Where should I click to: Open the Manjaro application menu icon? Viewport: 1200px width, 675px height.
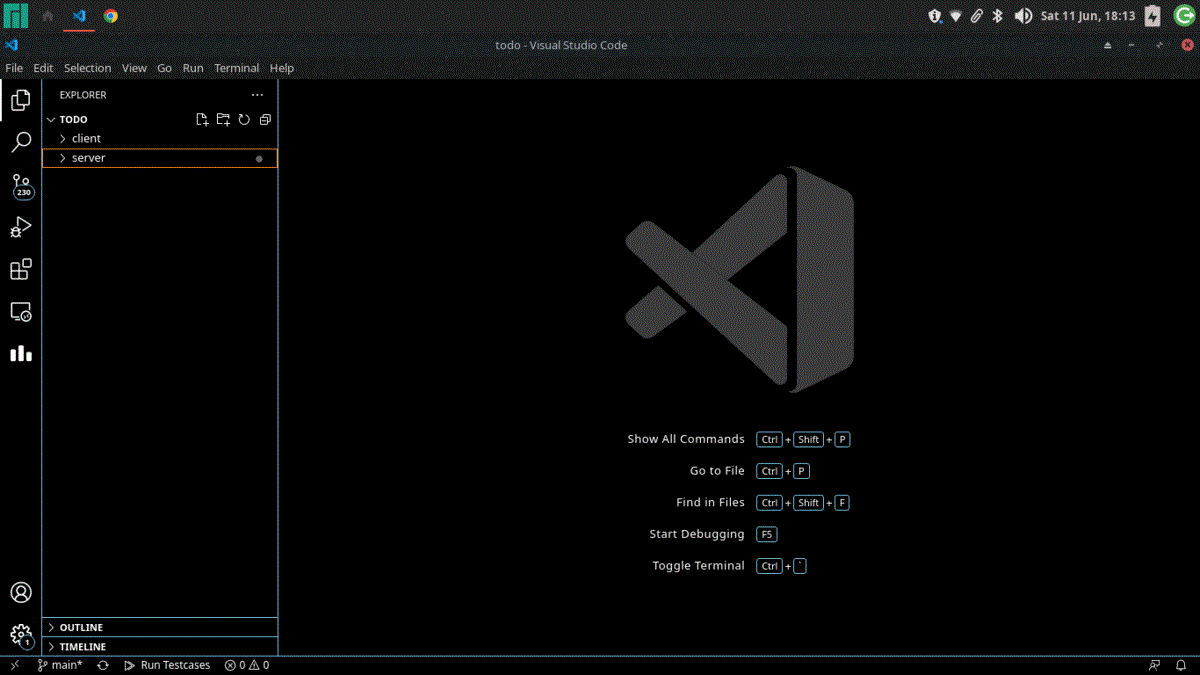pyautogui.click(x=16, y=16)
